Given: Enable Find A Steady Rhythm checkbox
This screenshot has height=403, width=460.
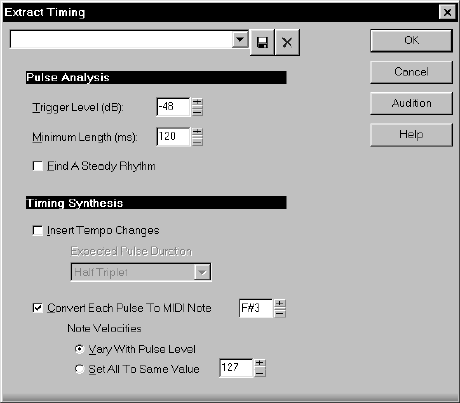Looking at the screenshot, I should (x=38, y=166).
